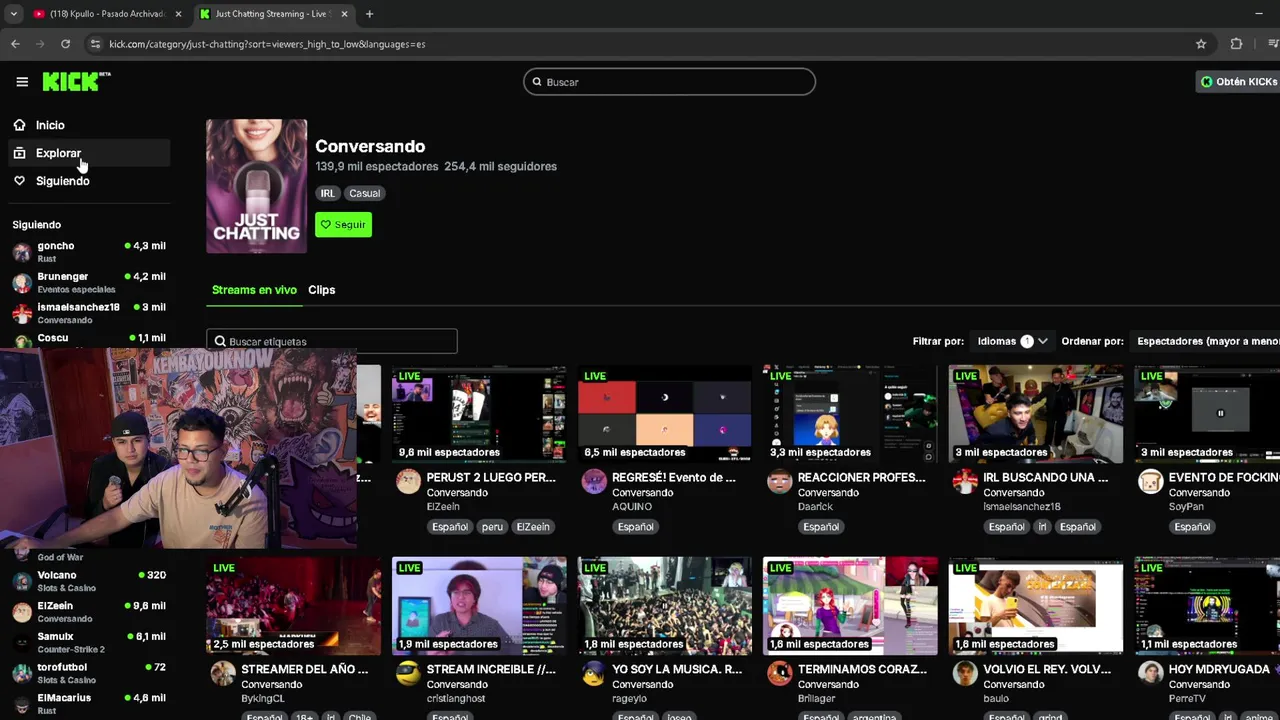Open browser extensions puzzle icon
The image size is (1280, 720).
click(x=1236, y=44)
